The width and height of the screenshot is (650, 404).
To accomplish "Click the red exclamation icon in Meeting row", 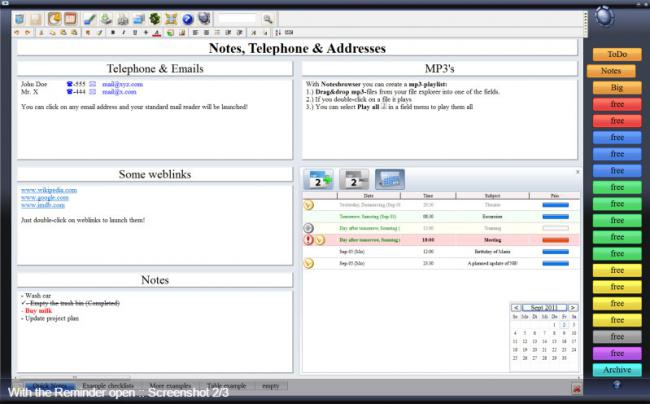I will (308, 239).
